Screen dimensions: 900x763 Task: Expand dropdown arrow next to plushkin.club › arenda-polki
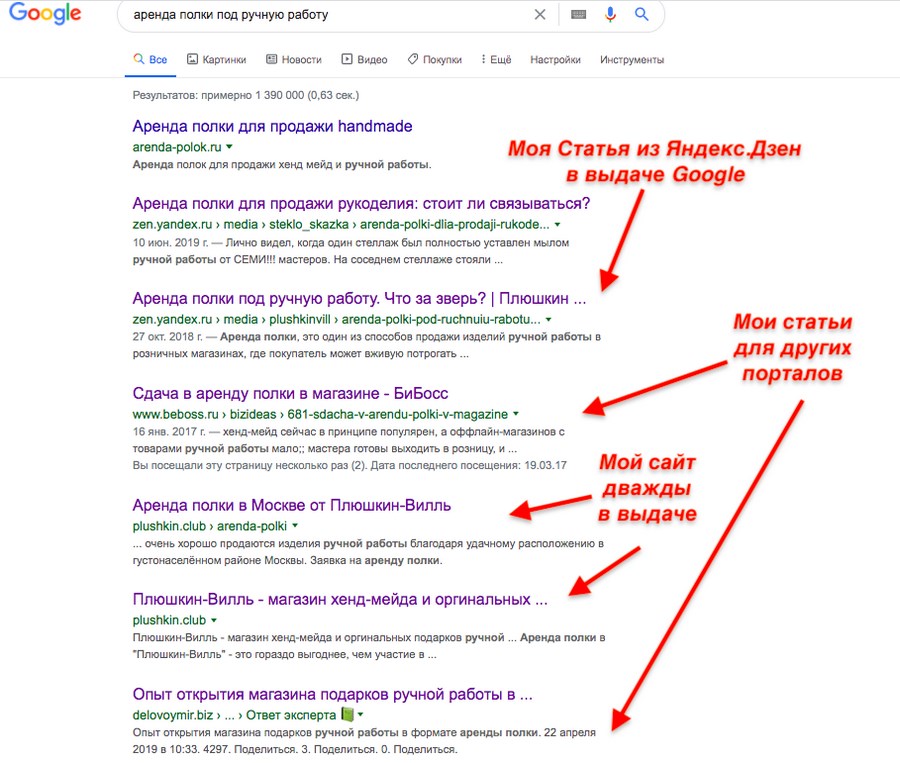[296, 526]
